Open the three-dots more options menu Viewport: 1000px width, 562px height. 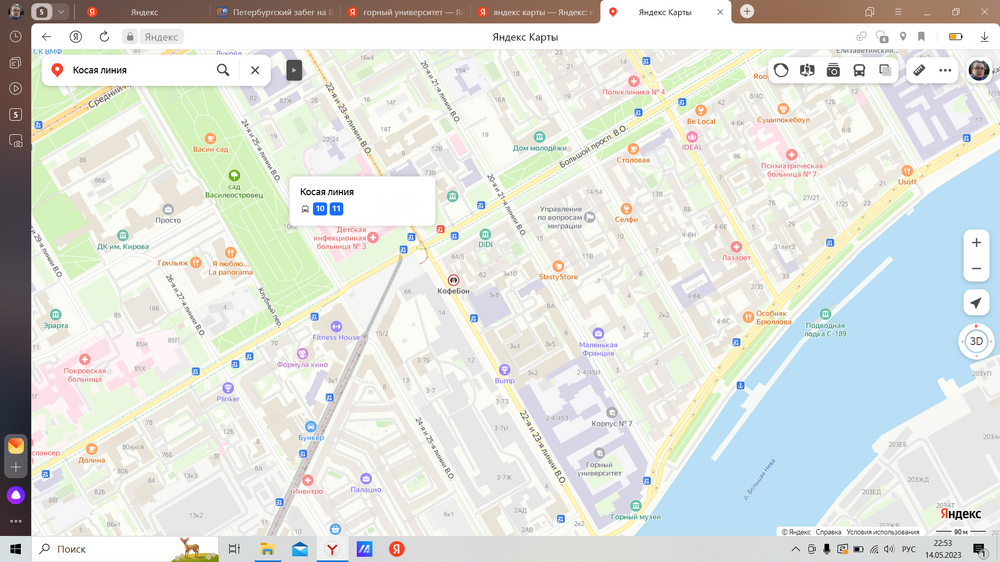pos(945,70)
